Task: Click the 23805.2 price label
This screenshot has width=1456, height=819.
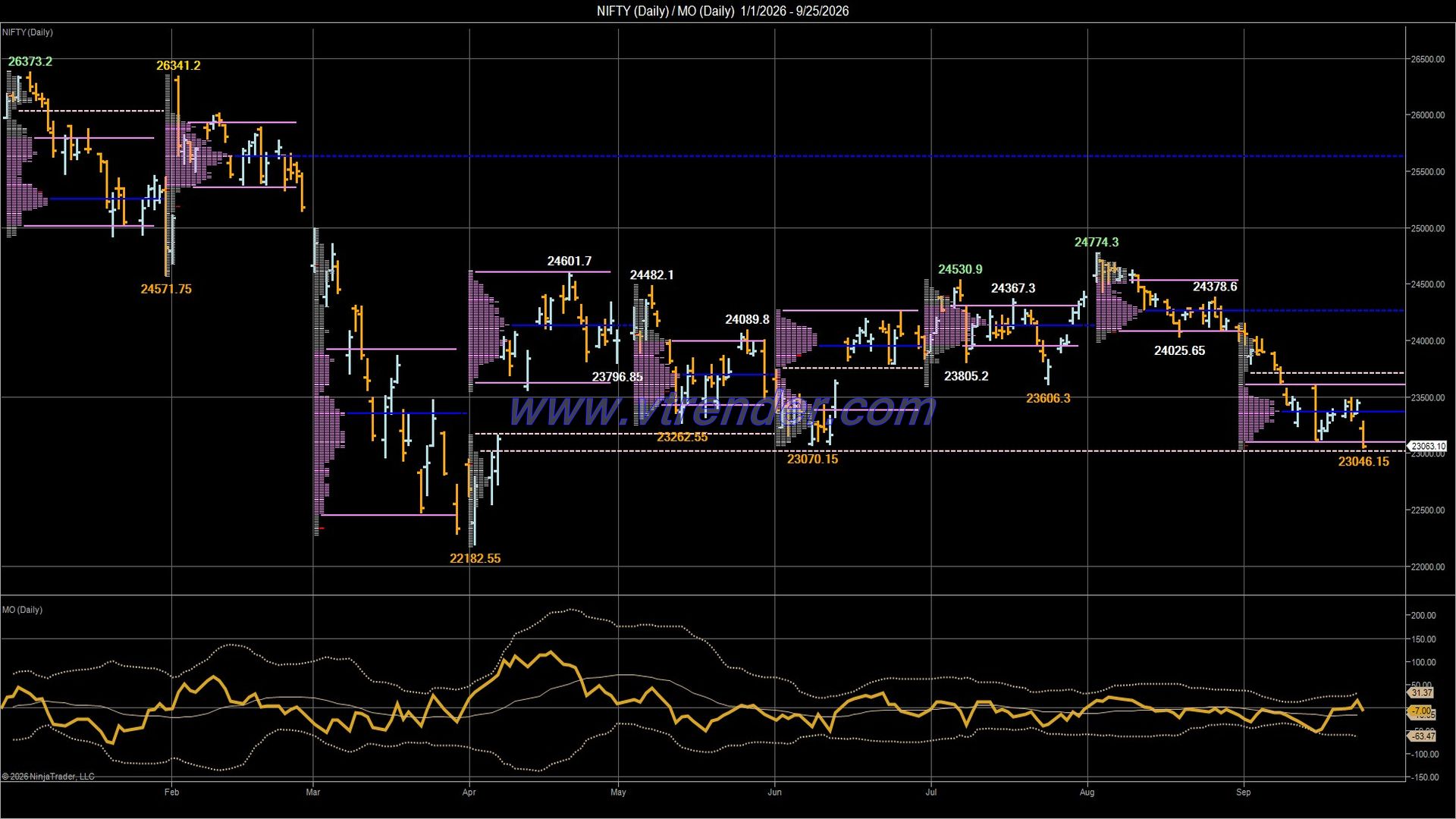Action: click(x=966, y=376)
